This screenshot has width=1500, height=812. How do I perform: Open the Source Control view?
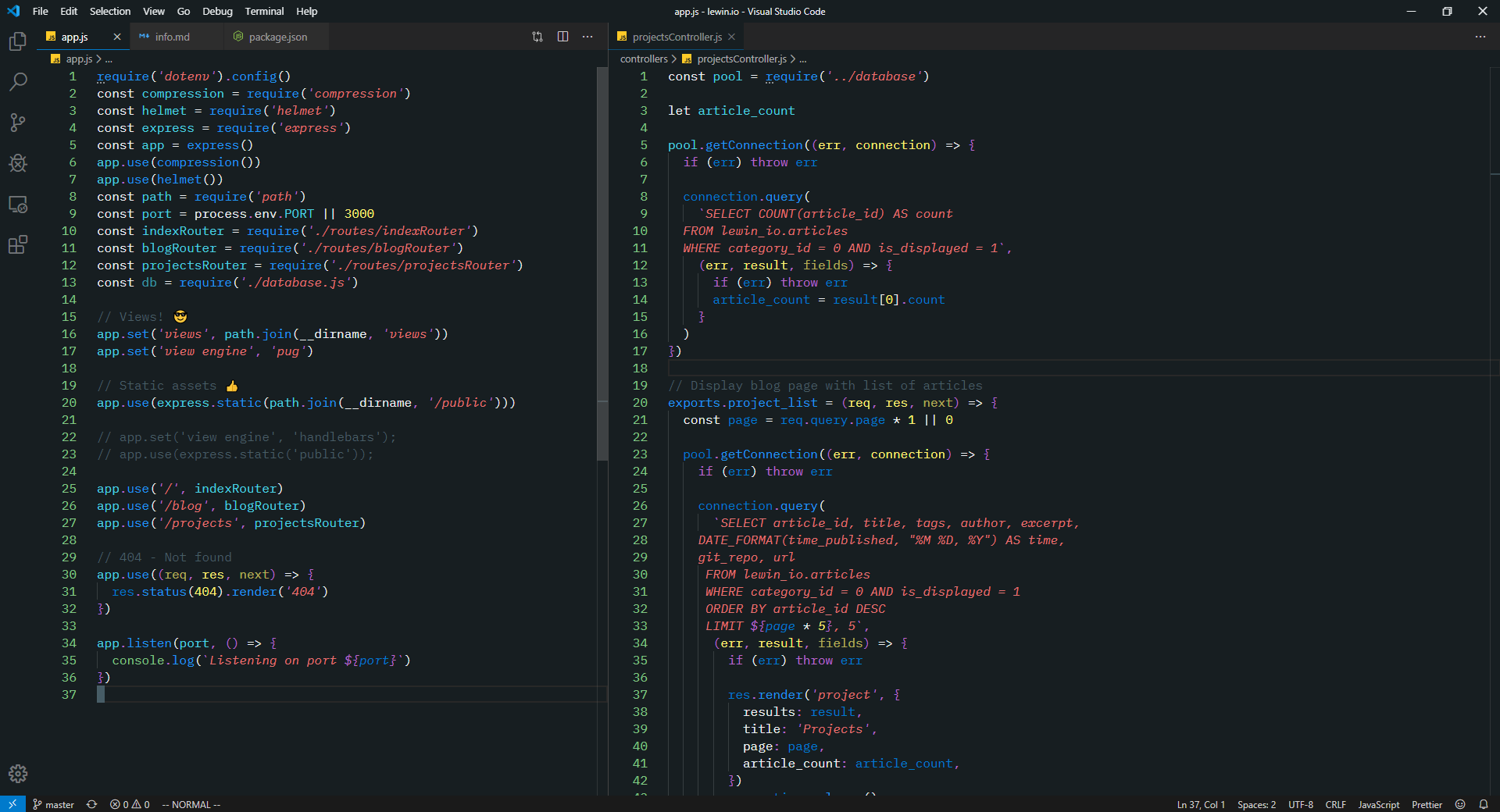pos(17,123)
